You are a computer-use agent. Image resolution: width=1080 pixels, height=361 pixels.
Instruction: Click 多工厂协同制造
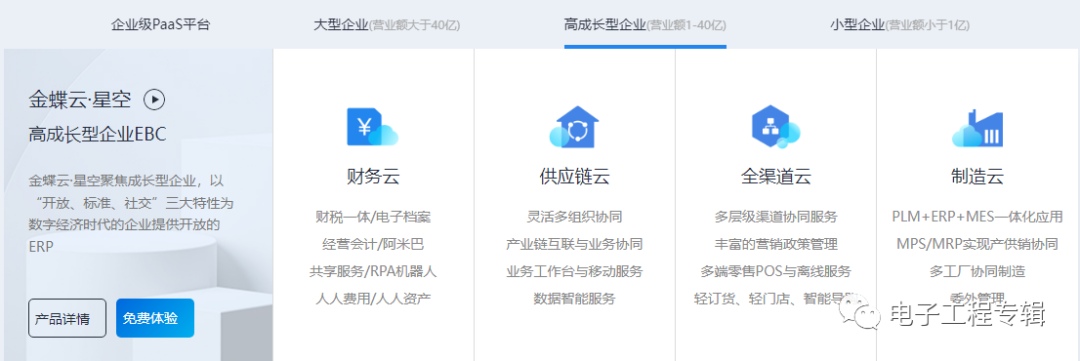[x=977, y=271]
